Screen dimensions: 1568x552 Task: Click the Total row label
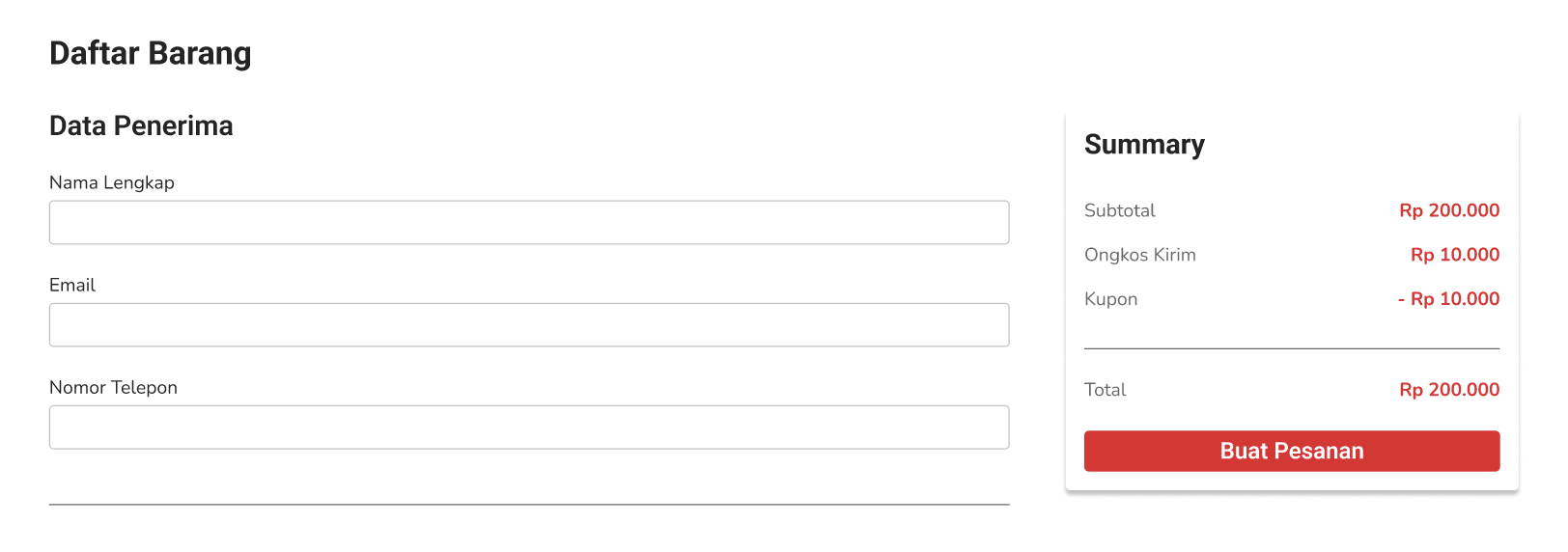pos(1105,390)
